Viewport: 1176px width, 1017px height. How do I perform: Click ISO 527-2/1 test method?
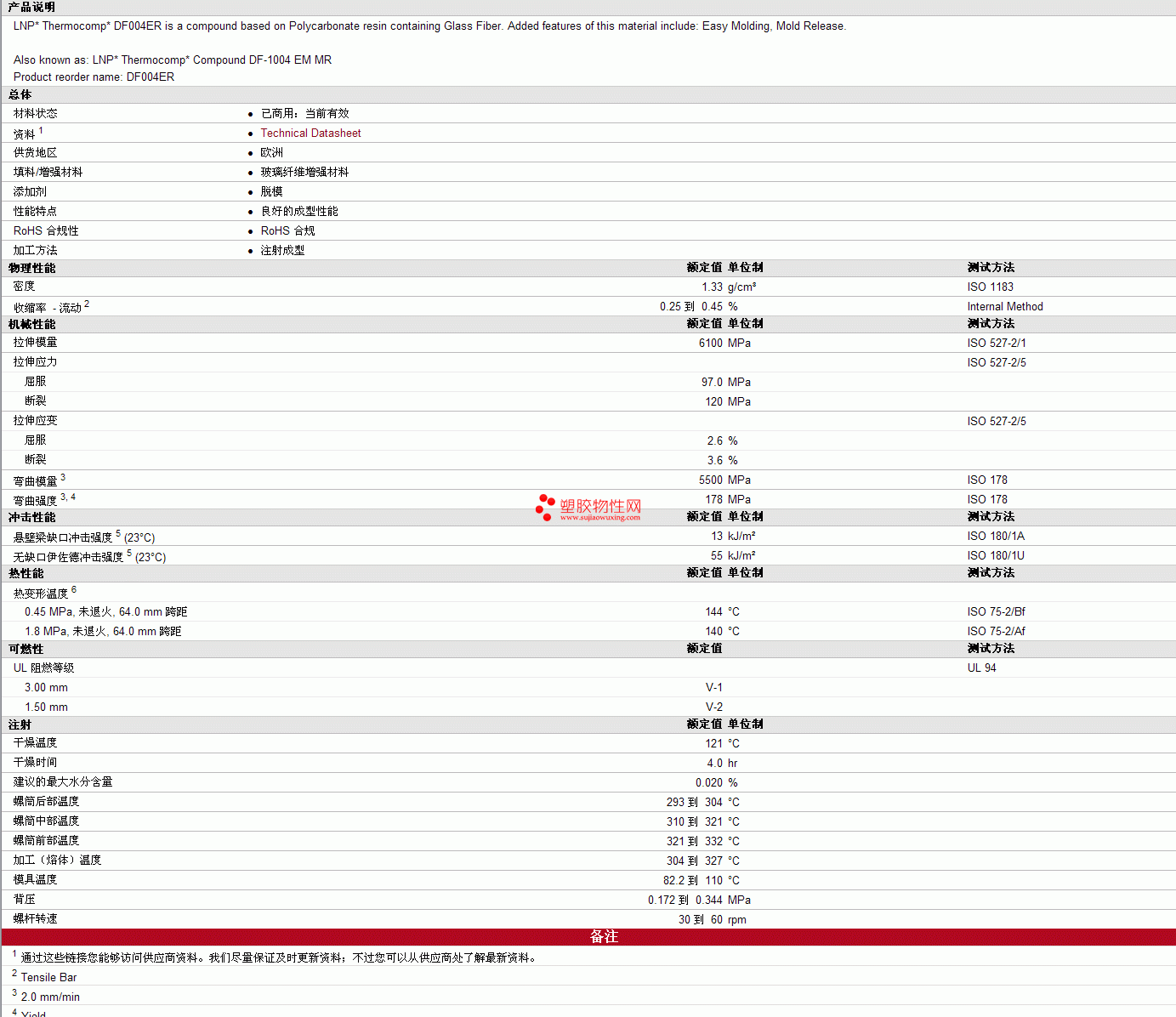[x=997, y=344]
